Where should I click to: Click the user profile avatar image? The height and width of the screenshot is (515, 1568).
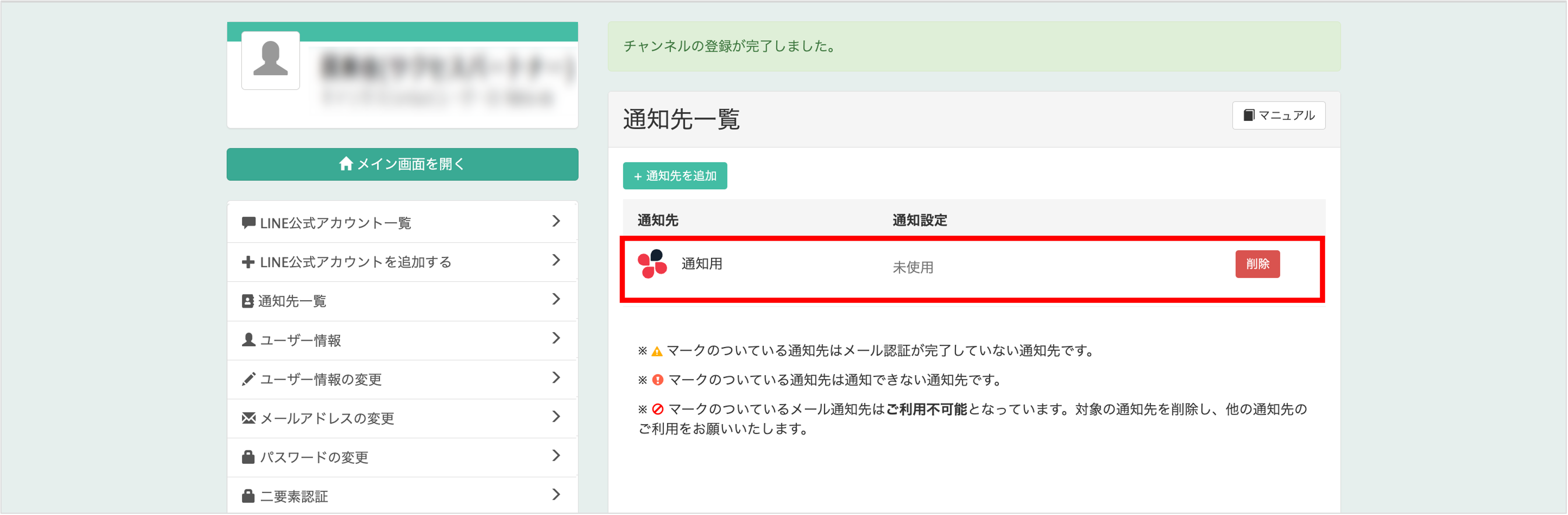pos(270,60)
